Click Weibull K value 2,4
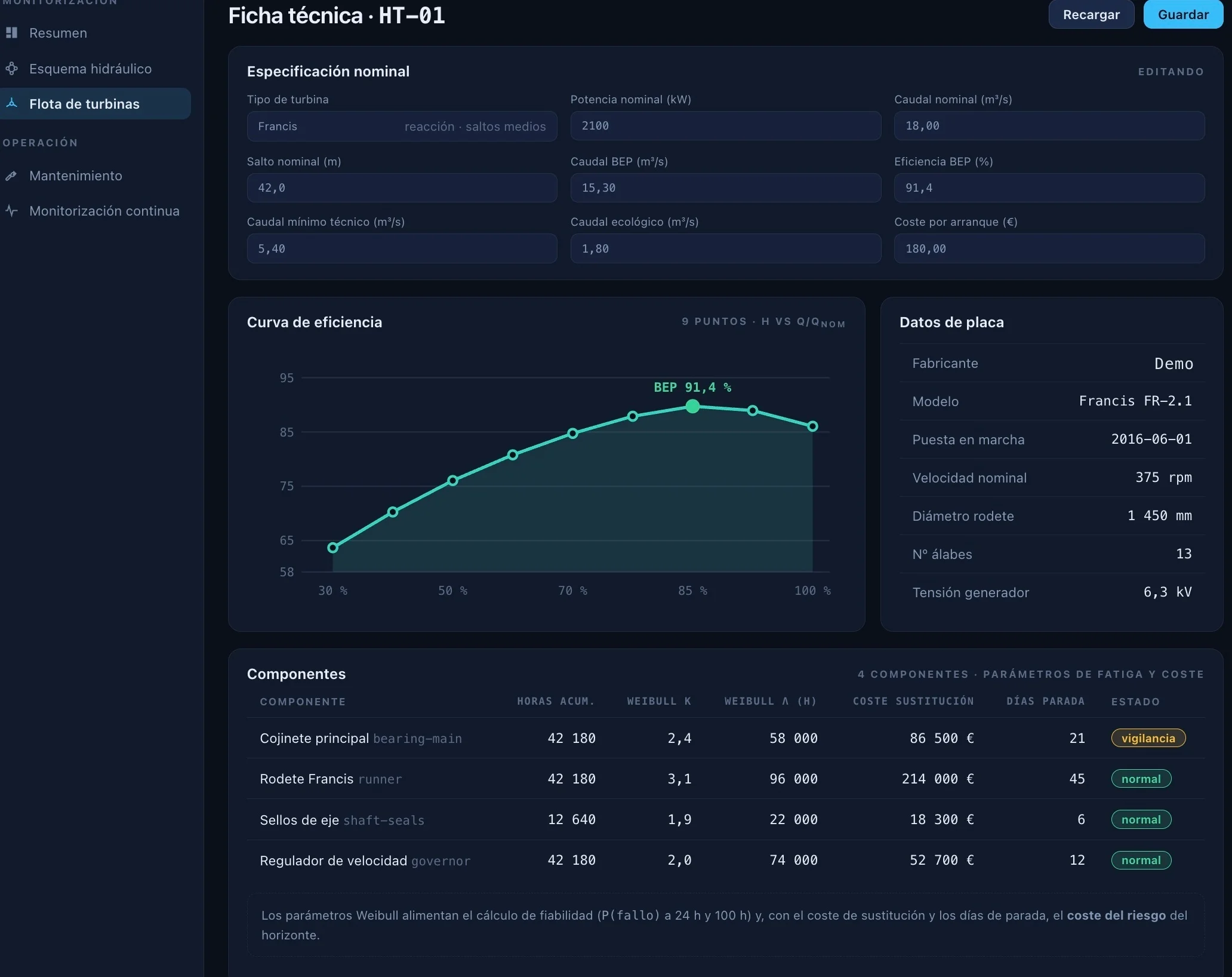 [679, 738]
